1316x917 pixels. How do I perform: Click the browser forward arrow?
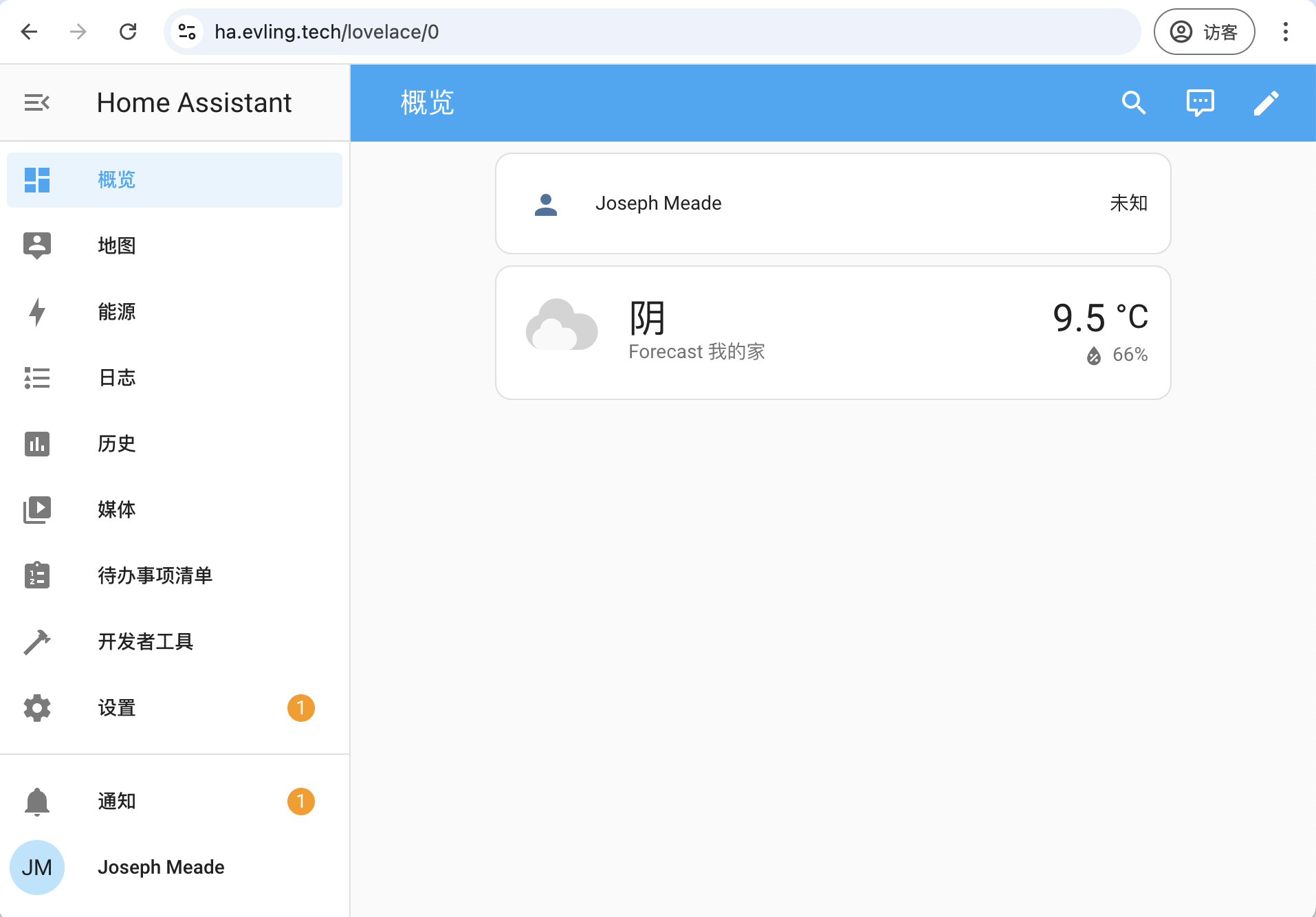coord(78,32)
